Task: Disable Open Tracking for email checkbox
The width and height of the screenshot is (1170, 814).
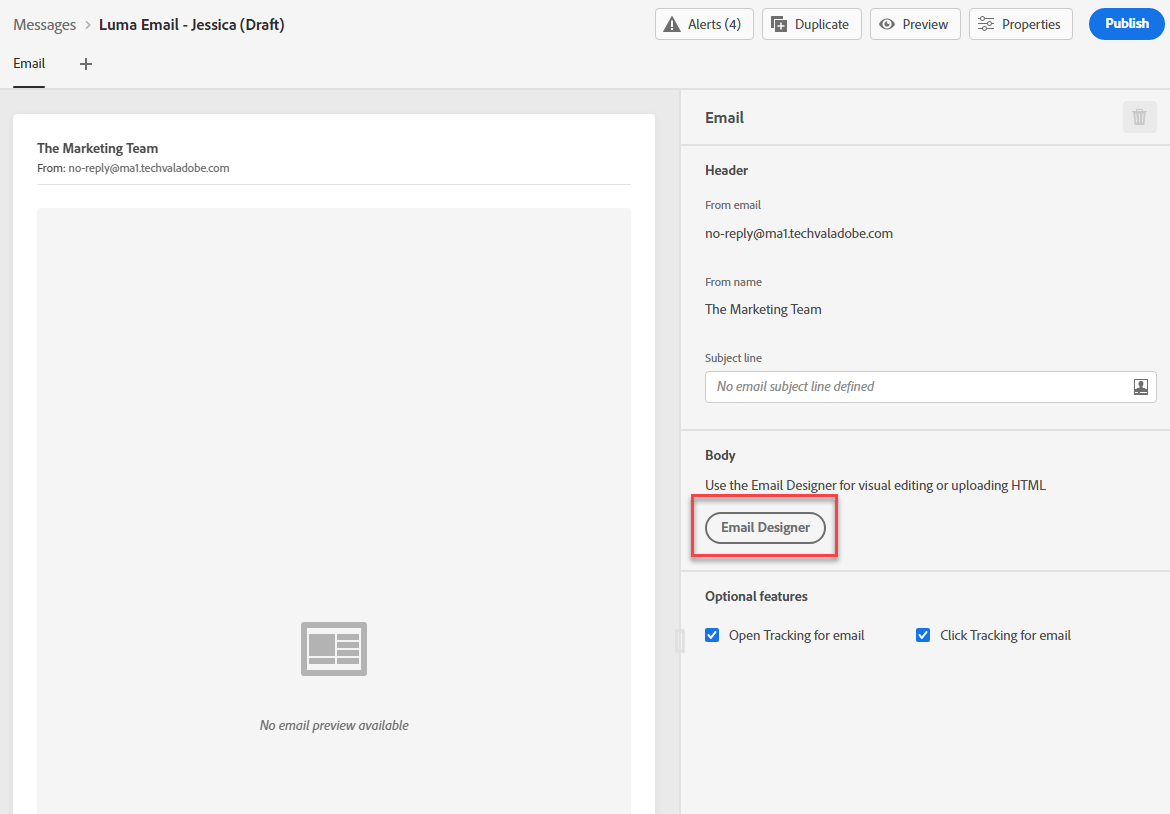Action: (x=712, y=635)
